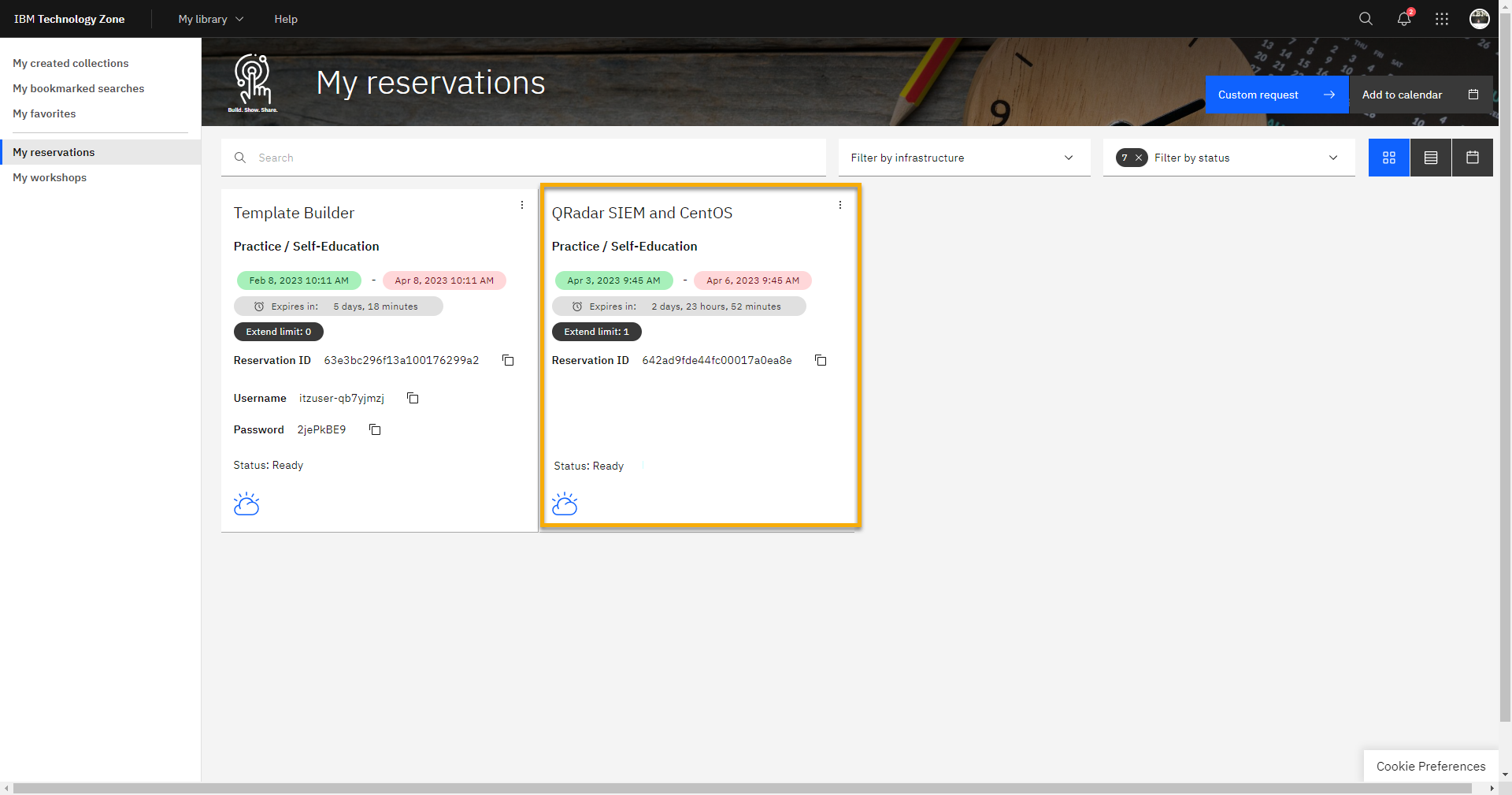1512x795 pixels.
Task: Switch to calendar view layout
Action: [1473, 158]
